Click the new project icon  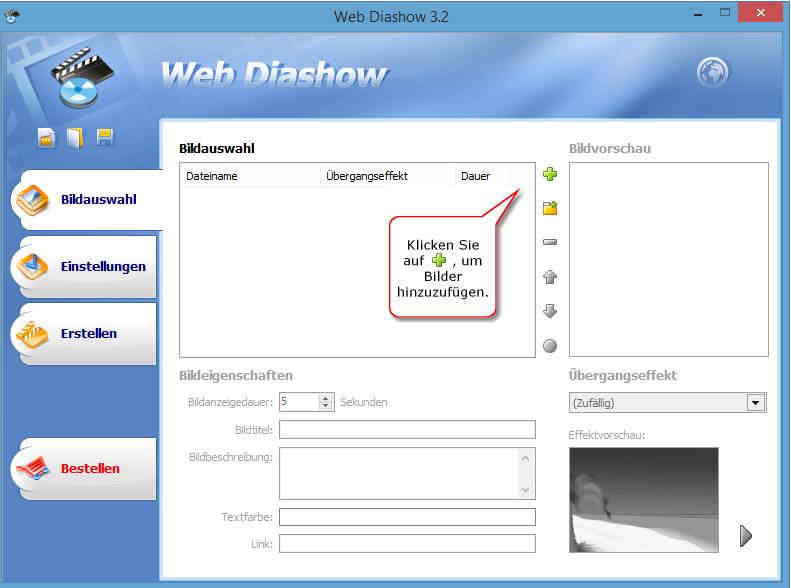pos(46,138)
